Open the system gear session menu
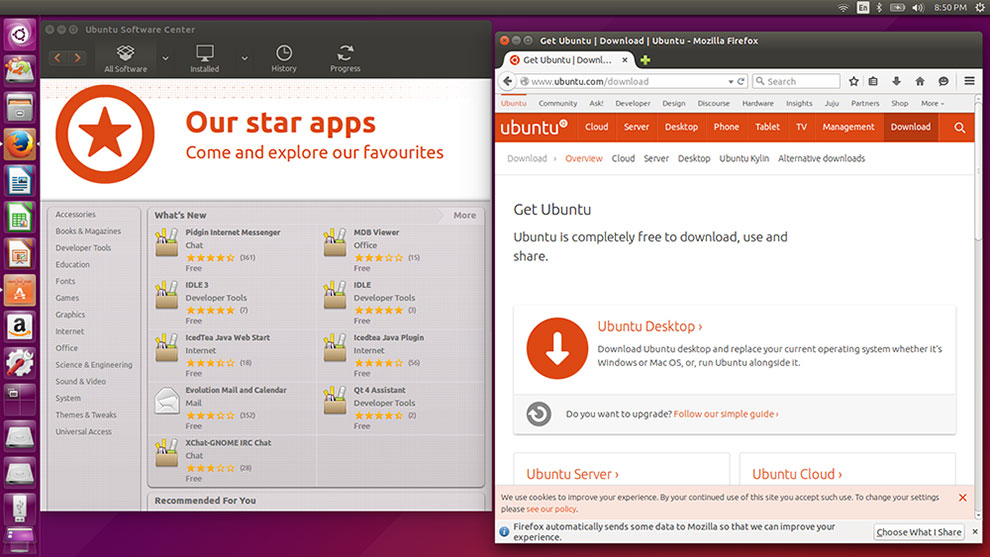 (x=980, y=8)
